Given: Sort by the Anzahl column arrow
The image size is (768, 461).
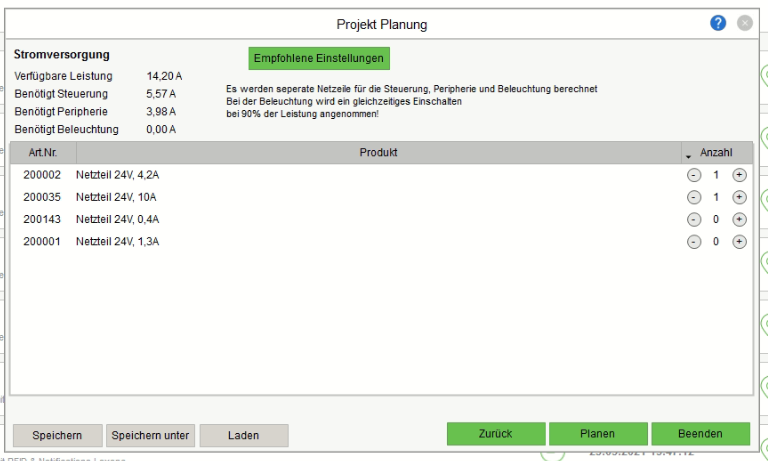Looking at the screenshot, I should pyautogui.click(x=688, y=154).
